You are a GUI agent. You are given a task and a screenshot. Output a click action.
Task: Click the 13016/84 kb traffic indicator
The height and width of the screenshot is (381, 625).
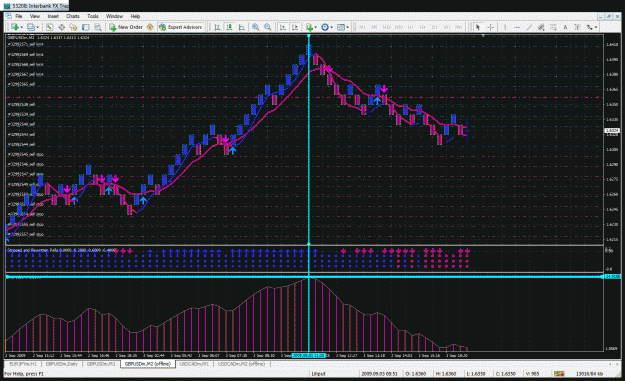589,374
